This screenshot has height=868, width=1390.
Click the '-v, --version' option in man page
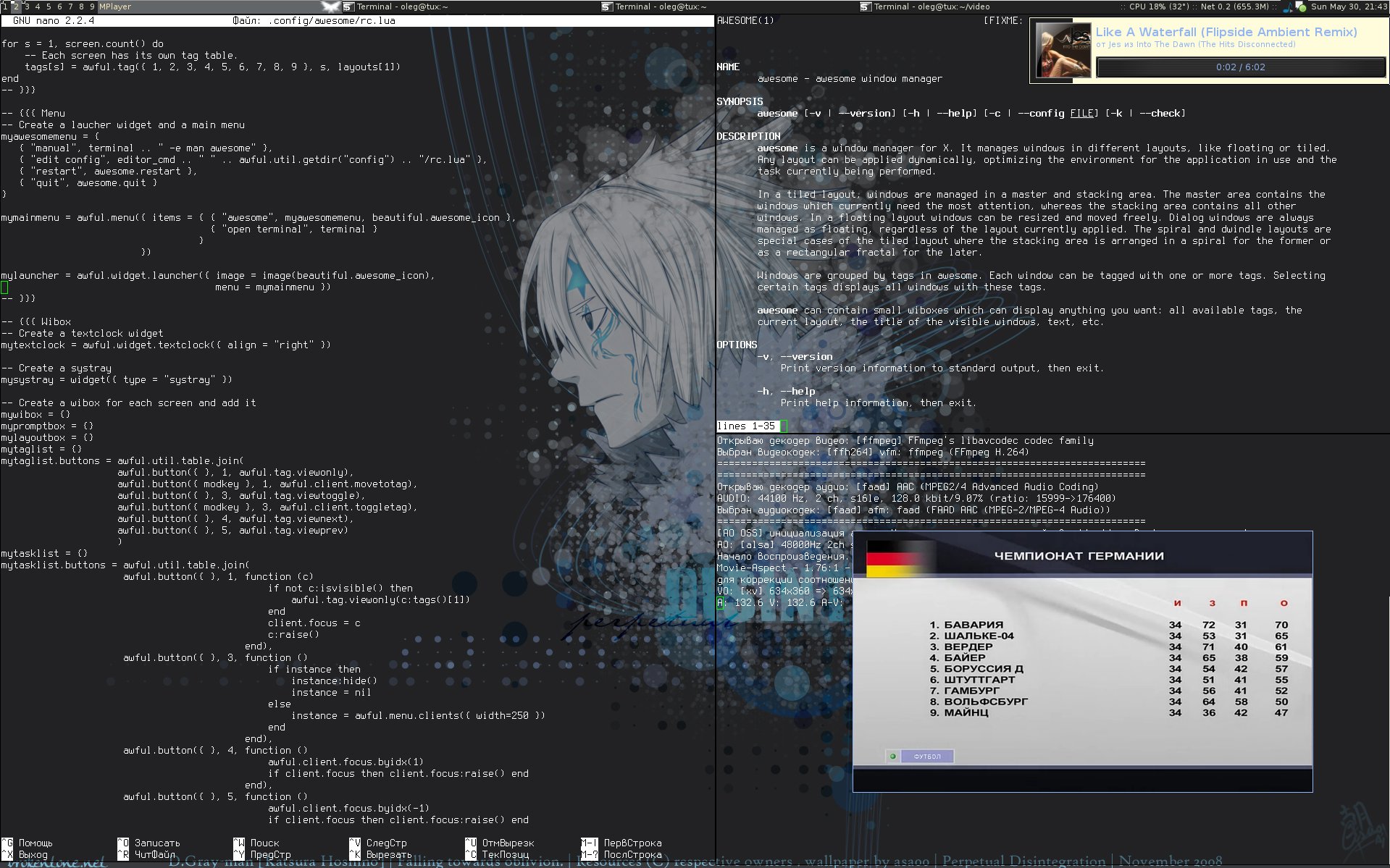pos(795,356)
